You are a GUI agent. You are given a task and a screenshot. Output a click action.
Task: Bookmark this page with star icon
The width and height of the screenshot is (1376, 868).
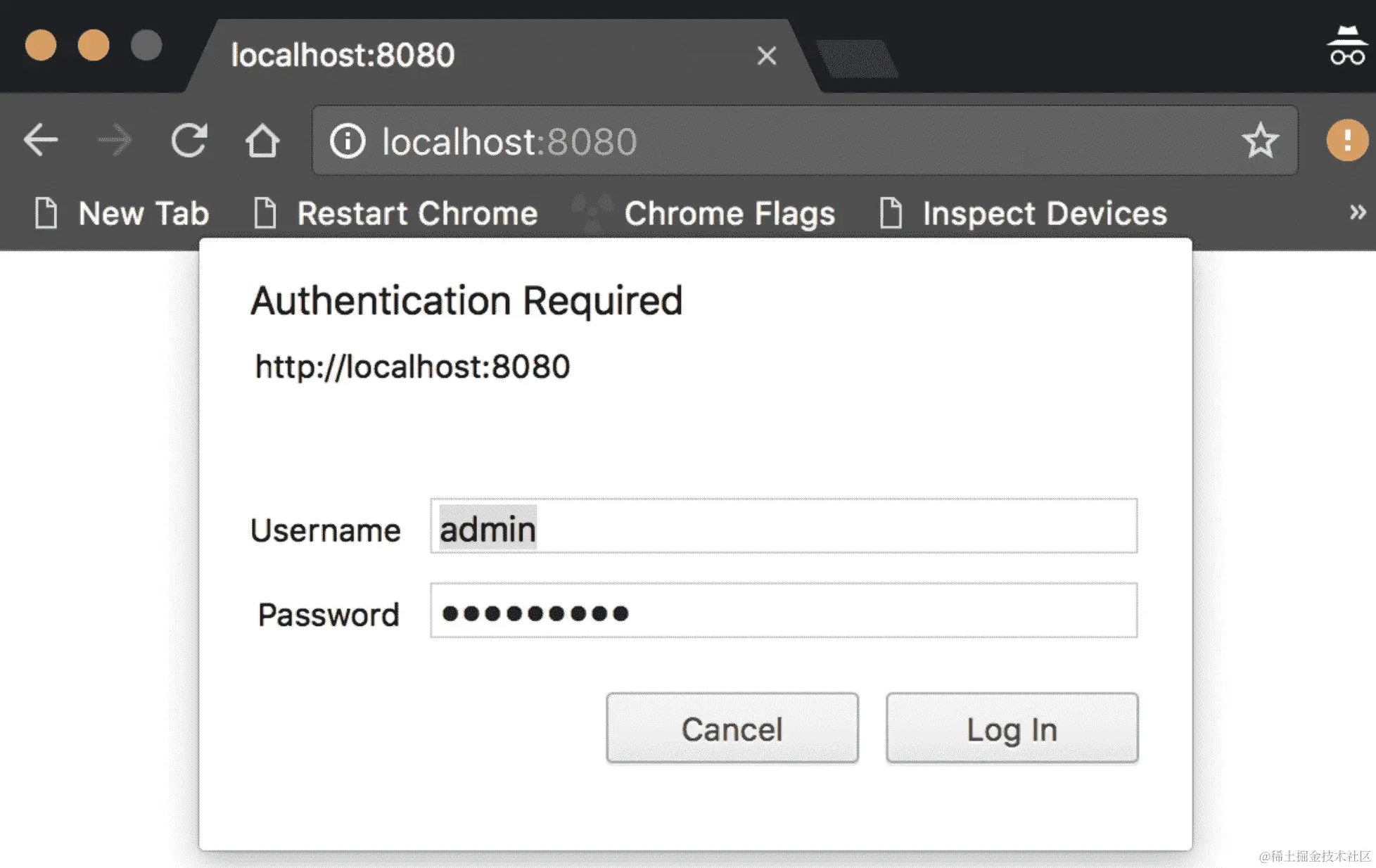tap(1259, 140)
